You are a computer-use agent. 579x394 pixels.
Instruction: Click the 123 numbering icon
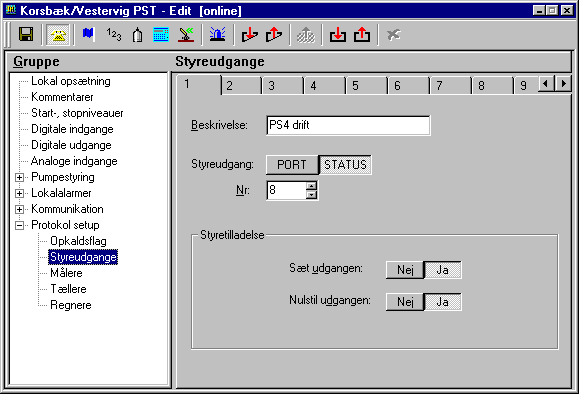[114, 34]
